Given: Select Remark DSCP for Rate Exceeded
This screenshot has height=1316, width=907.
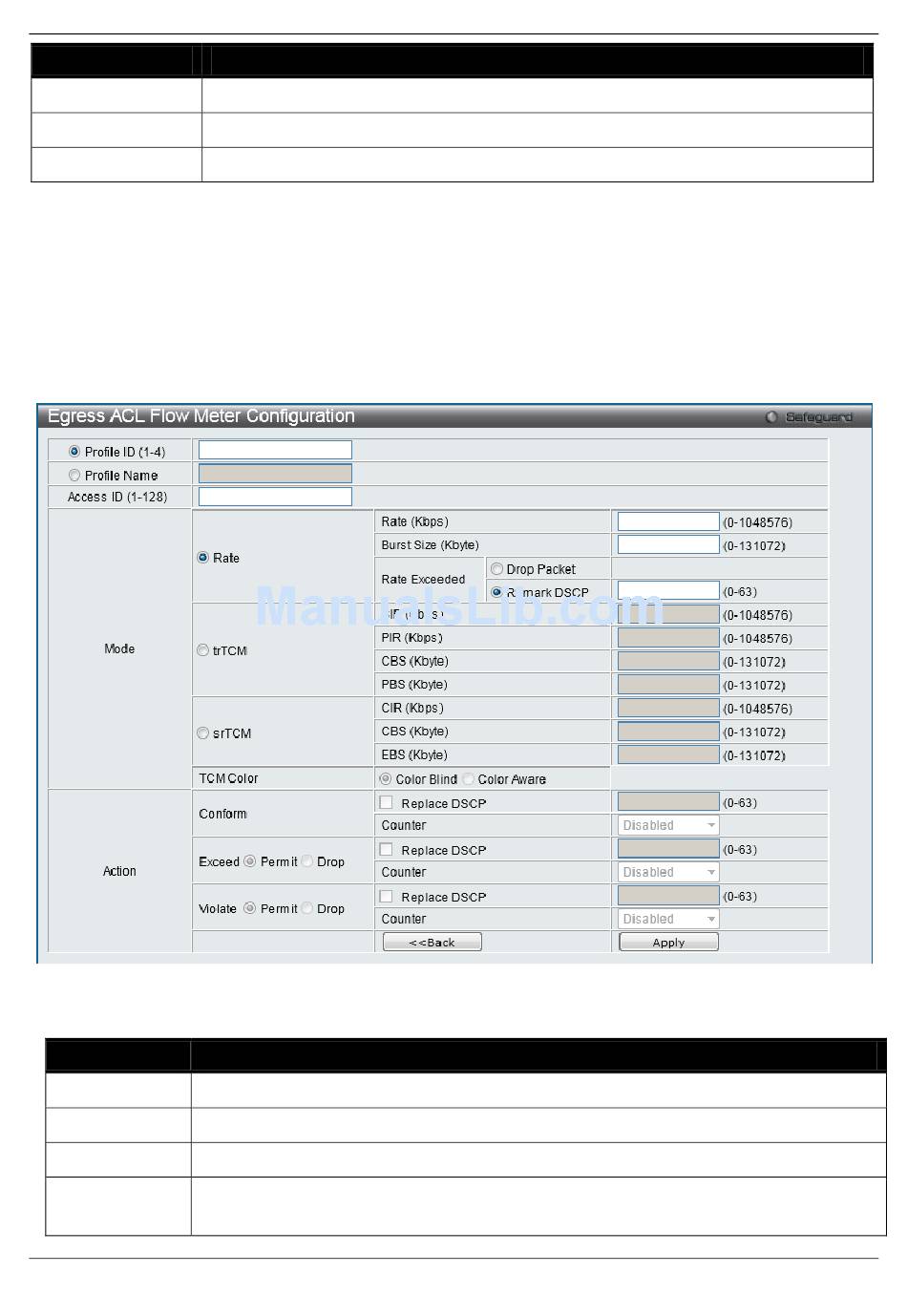Looking at the screenshot, I should [496, 592].
